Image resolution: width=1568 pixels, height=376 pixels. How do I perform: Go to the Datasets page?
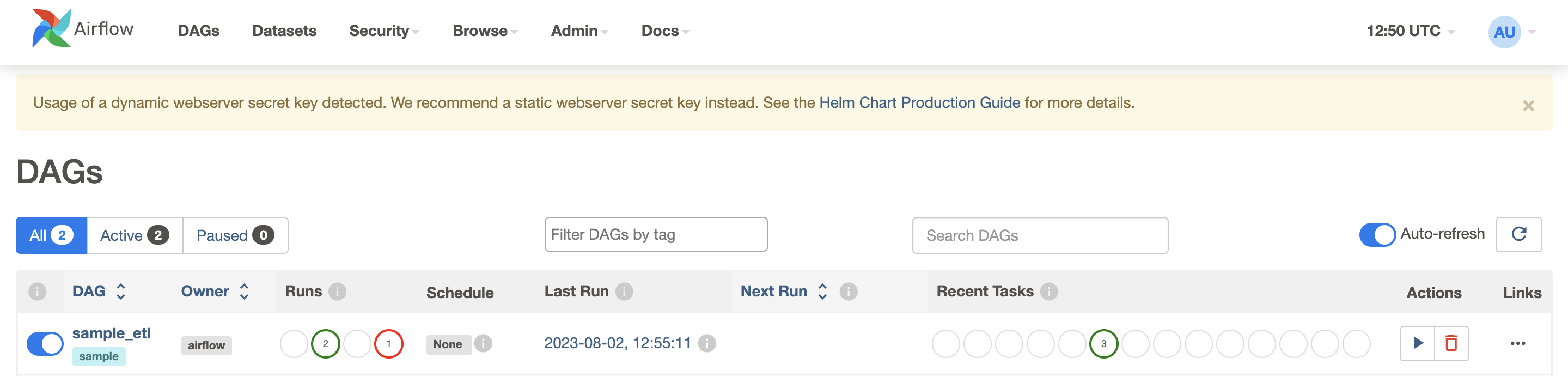pos(284,31)
